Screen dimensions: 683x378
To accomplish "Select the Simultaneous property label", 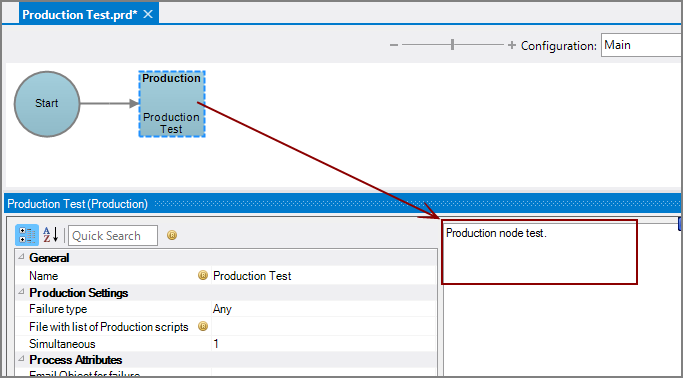I will coord(62,344).
